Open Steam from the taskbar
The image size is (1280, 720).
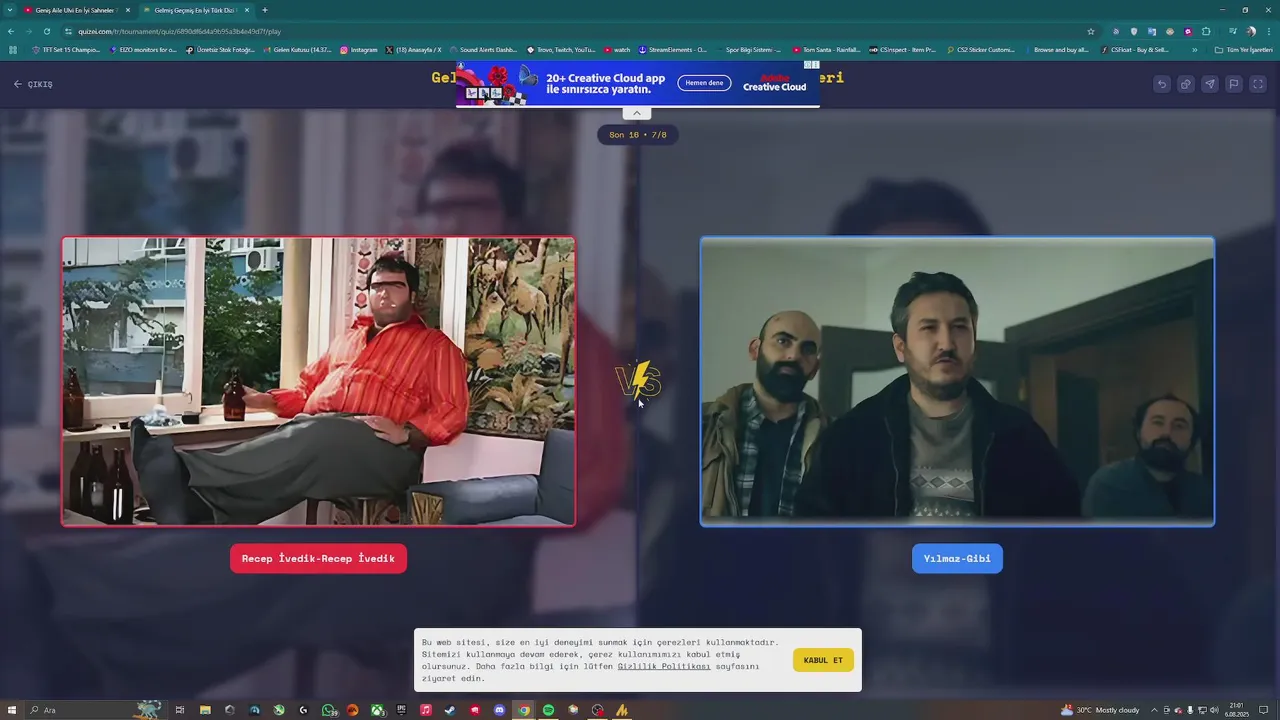point(450,710)
